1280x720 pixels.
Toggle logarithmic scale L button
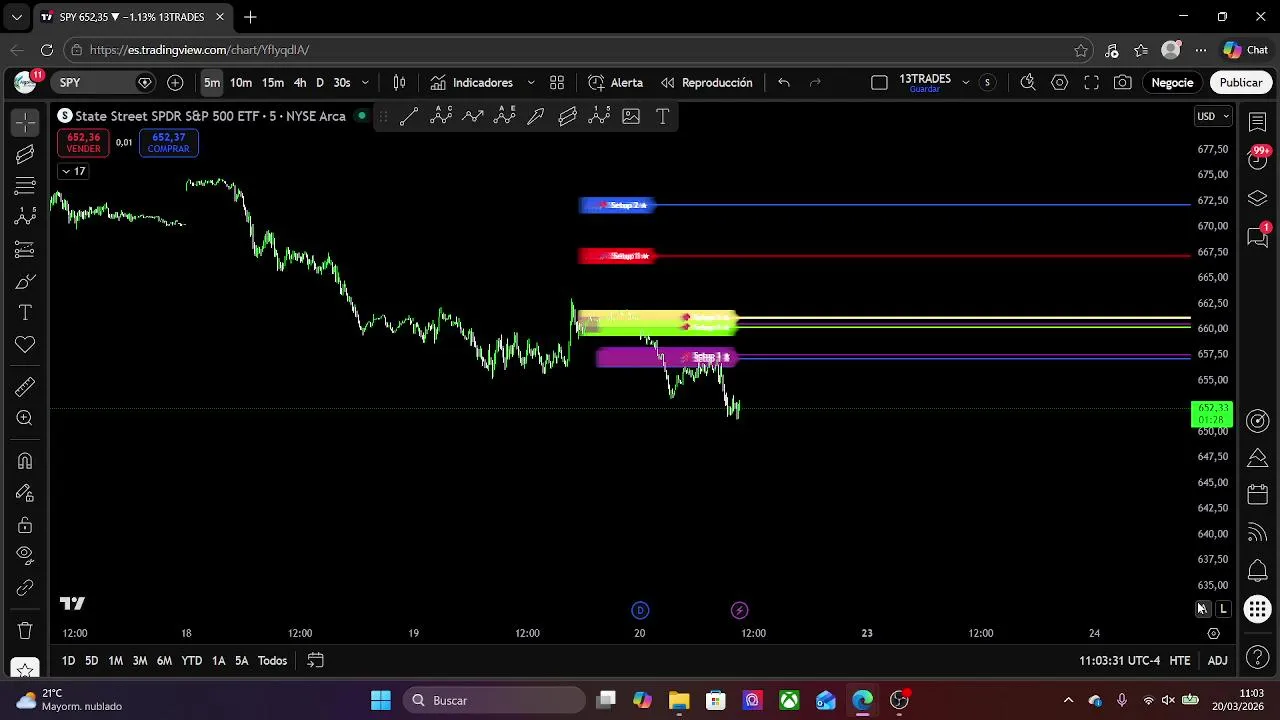point(1223,609)
